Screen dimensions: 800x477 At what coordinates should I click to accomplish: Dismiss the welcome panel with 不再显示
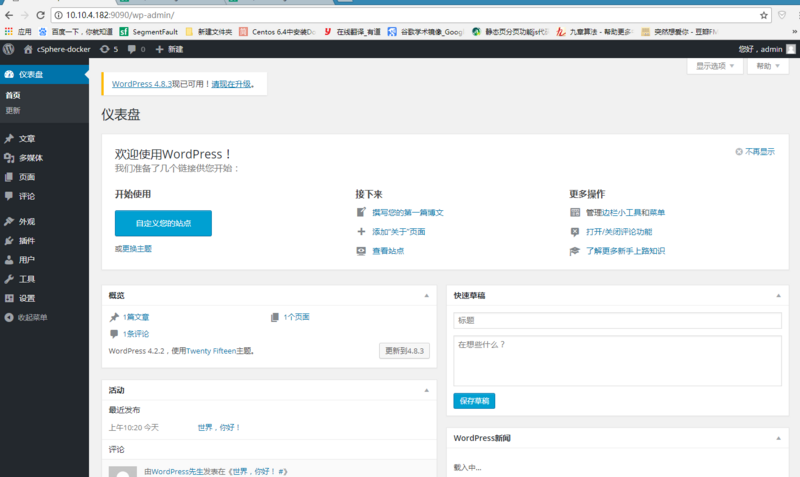(x=755, y=152)
